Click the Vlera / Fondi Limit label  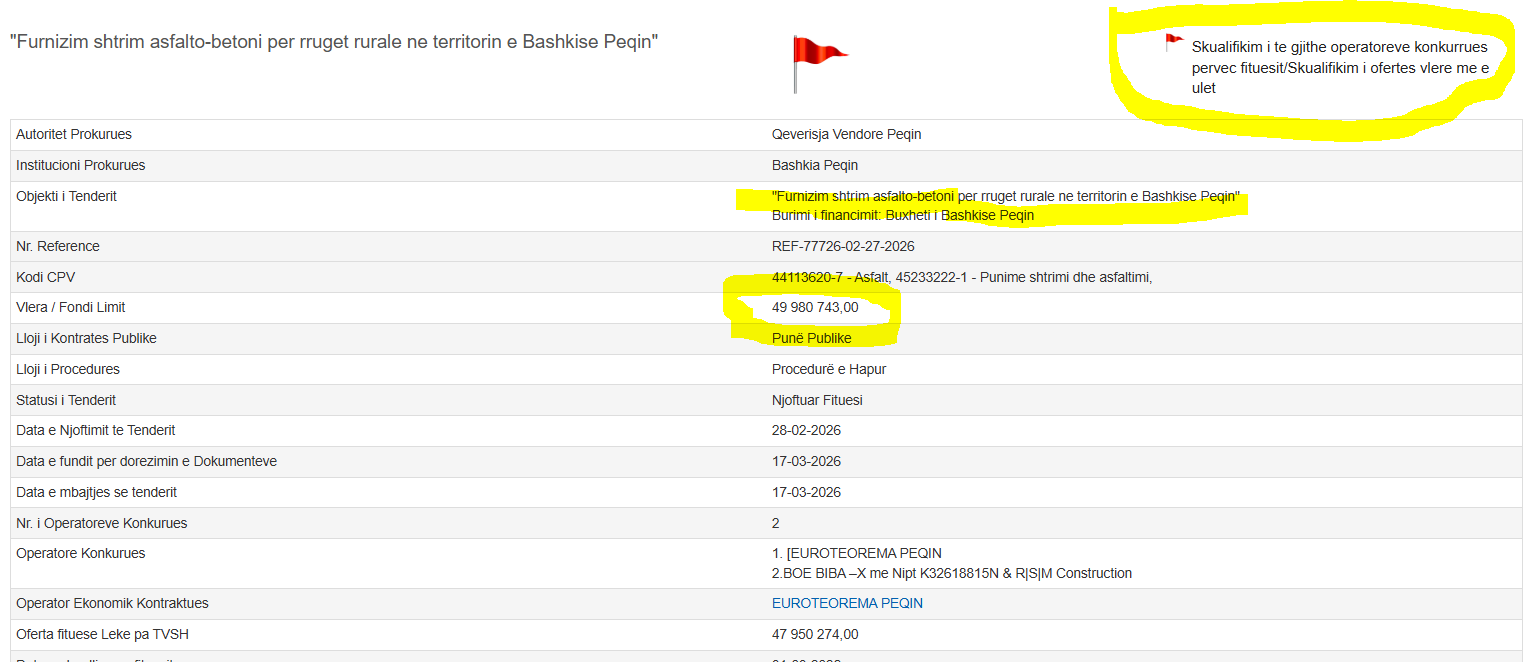(x=71, y=307)
